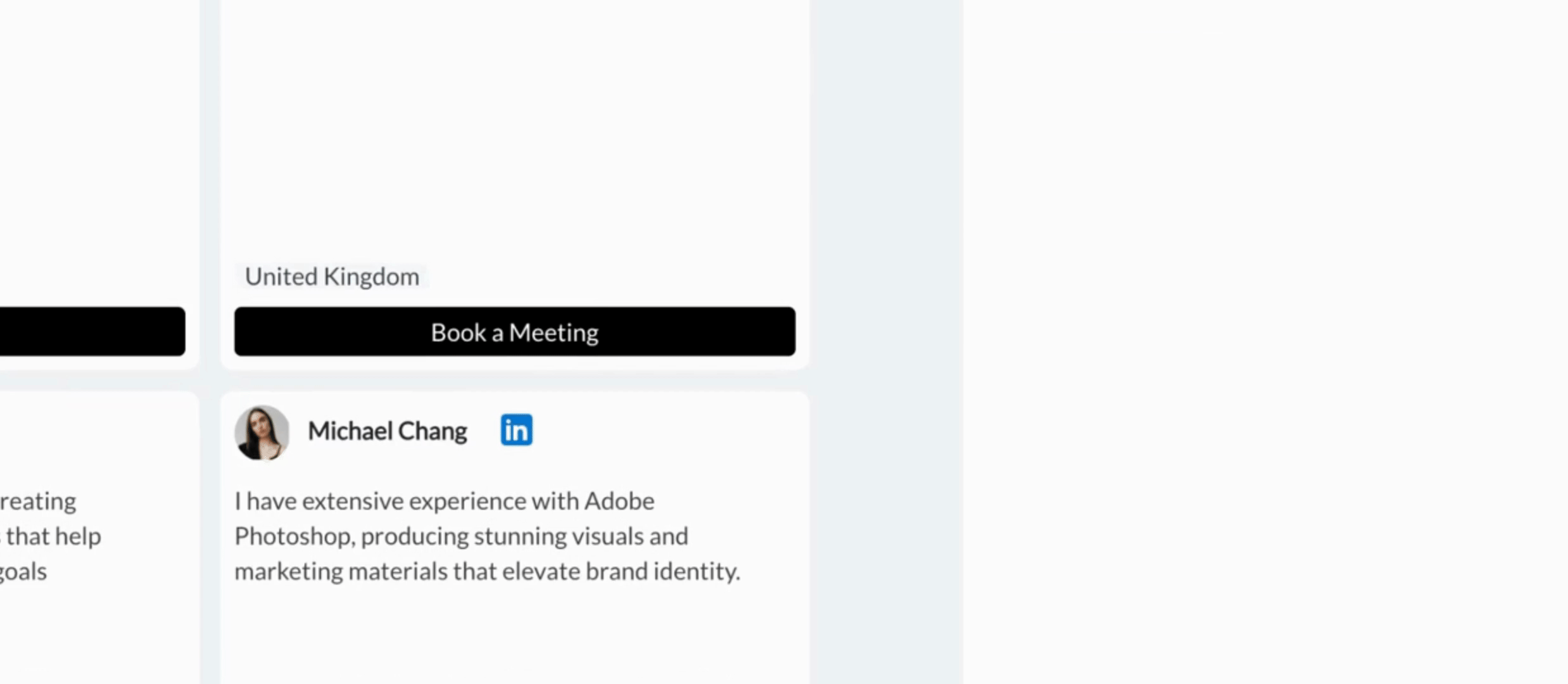Image resolution: width=1568 pixels, height=684 pixels.
Task: Click the Michael Chang name heading
Action: pos(387,431)
